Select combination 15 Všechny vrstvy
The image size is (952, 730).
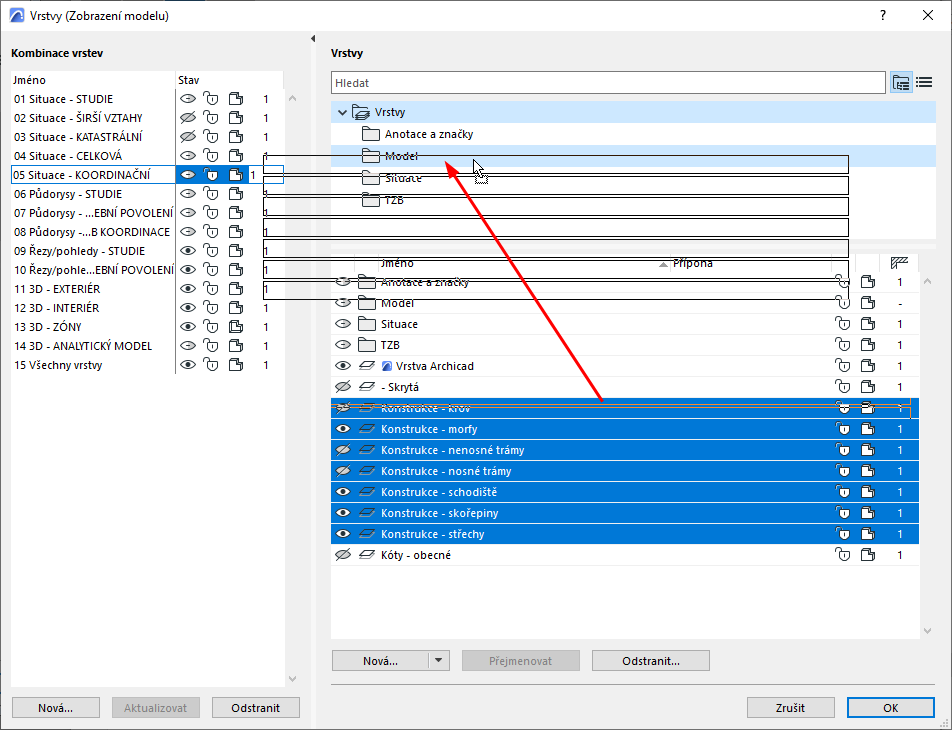58,364
